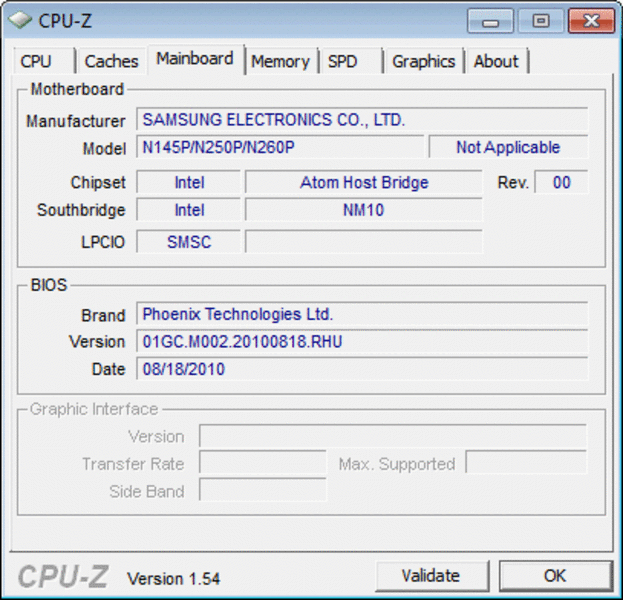The image size is (623, 600).
Task: Click the BIOS Date label
Action: (108, 369)
